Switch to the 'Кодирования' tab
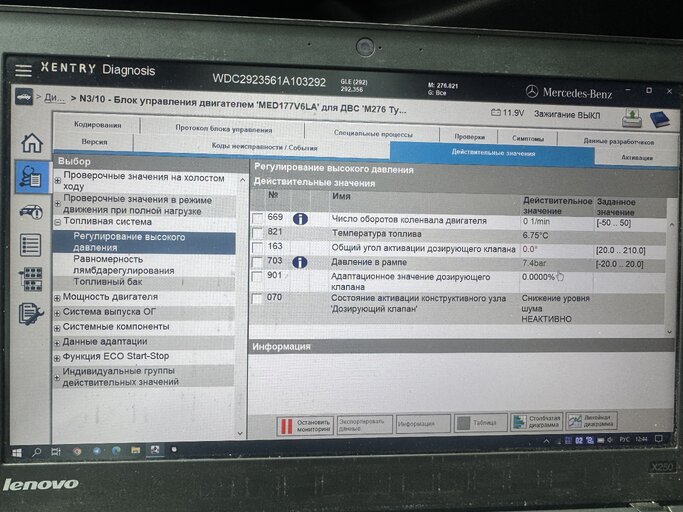This screenshot has height=512, width=683. (x=98, y=125)
